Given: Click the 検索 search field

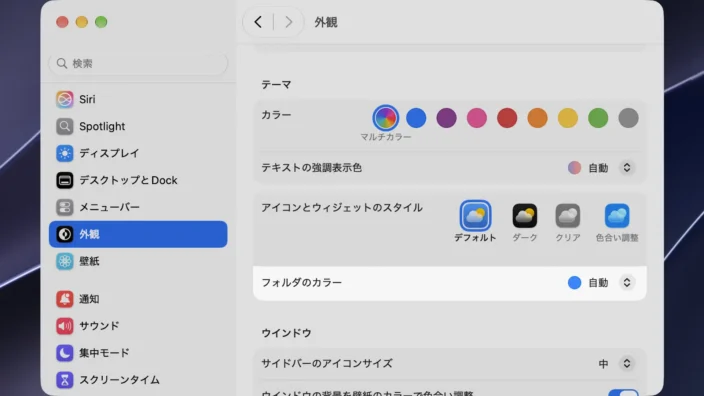Looking at the screenshot, I should (138, 63).
